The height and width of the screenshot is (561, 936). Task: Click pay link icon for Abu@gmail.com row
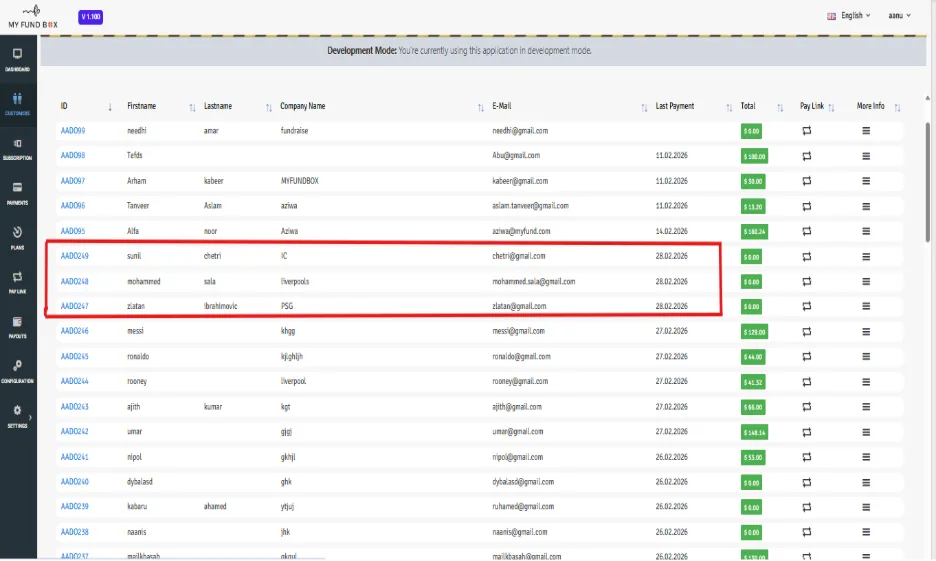(806, 156)
